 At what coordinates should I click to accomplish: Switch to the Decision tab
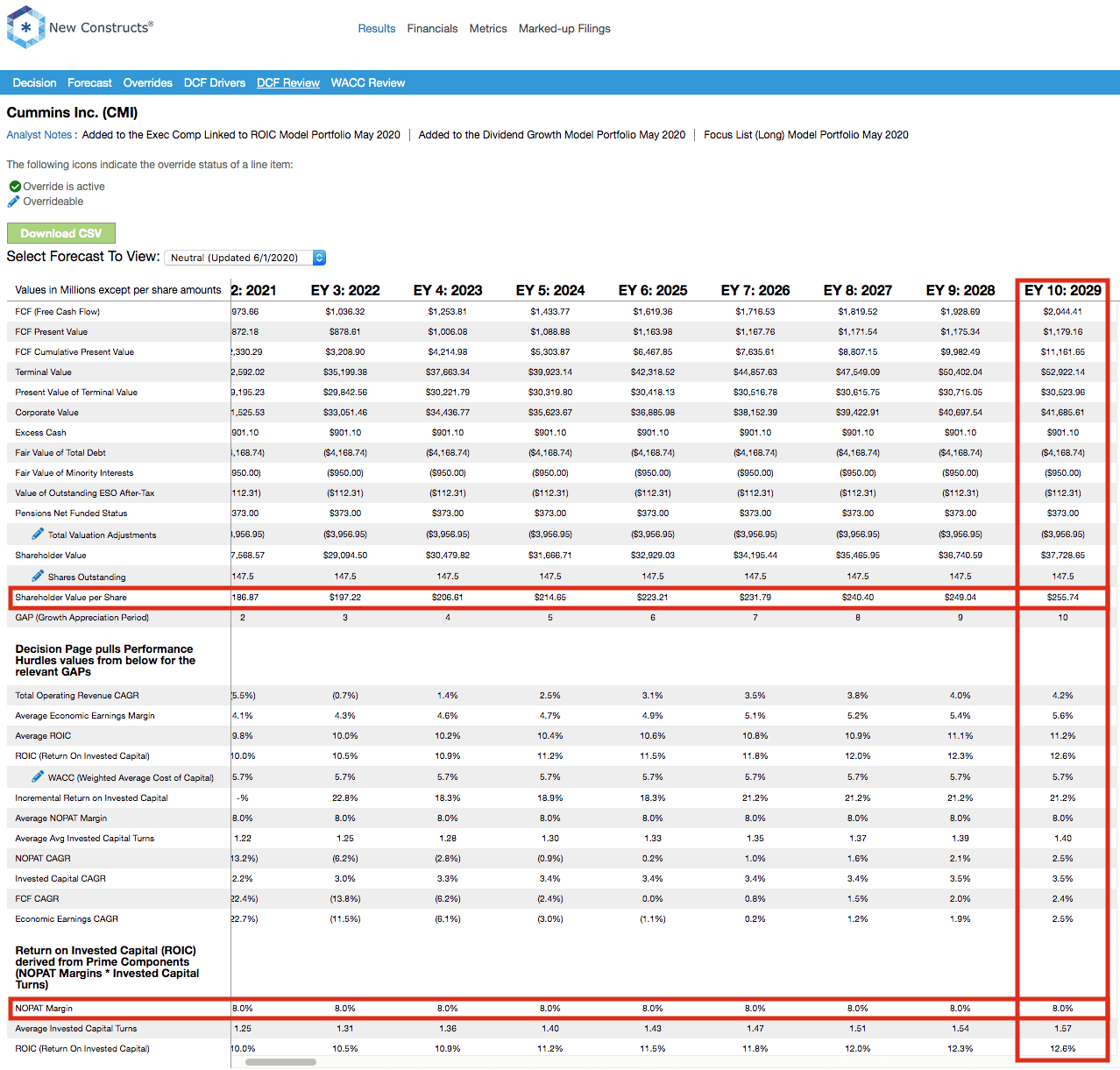pyautogui.click(x=34, y=83)
